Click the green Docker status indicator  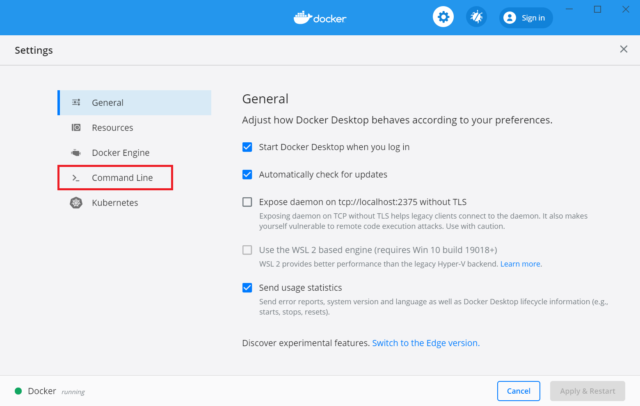(x=18, y=391)
